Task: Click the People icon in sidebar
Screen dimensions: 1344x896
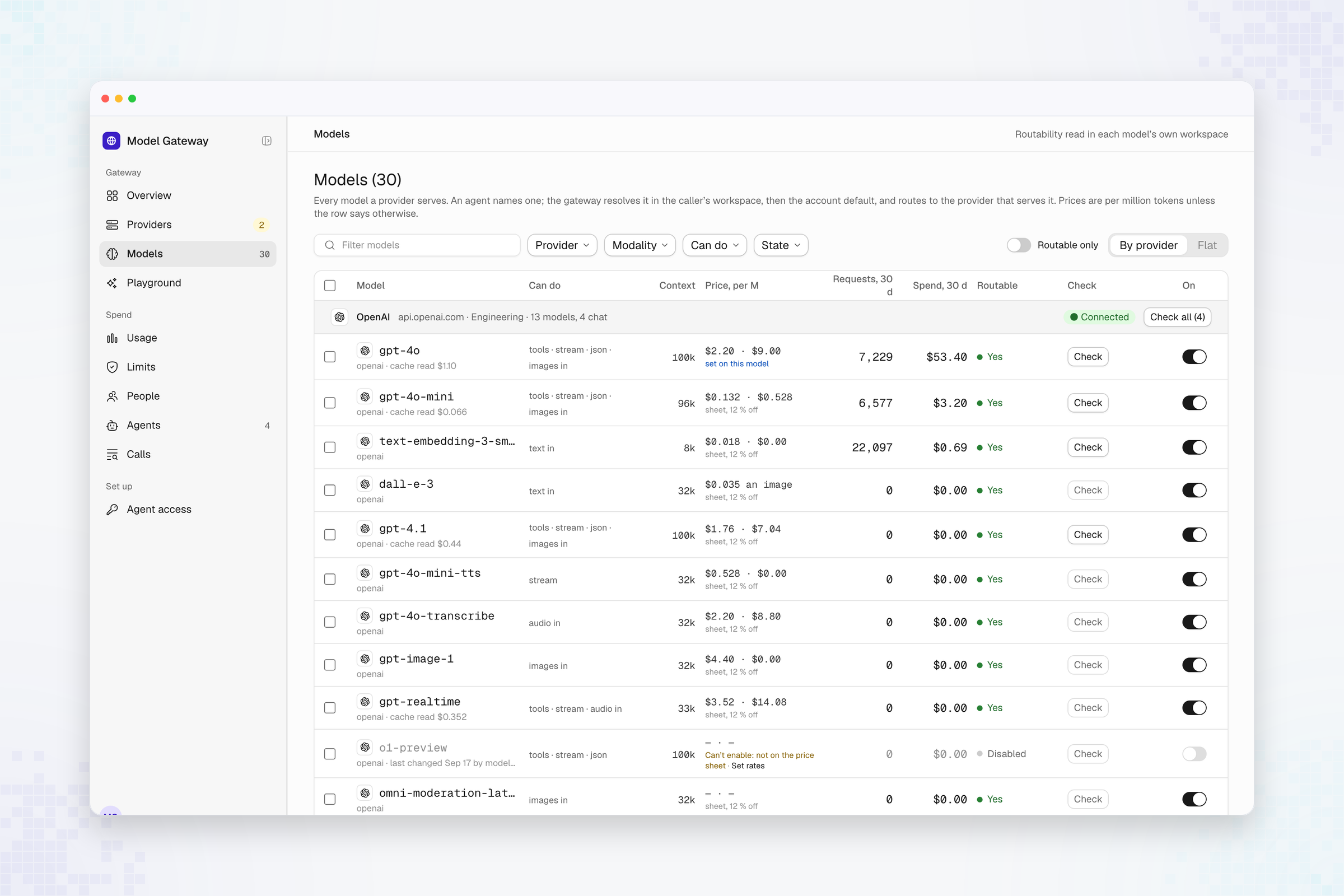Action: click(112, 396)
